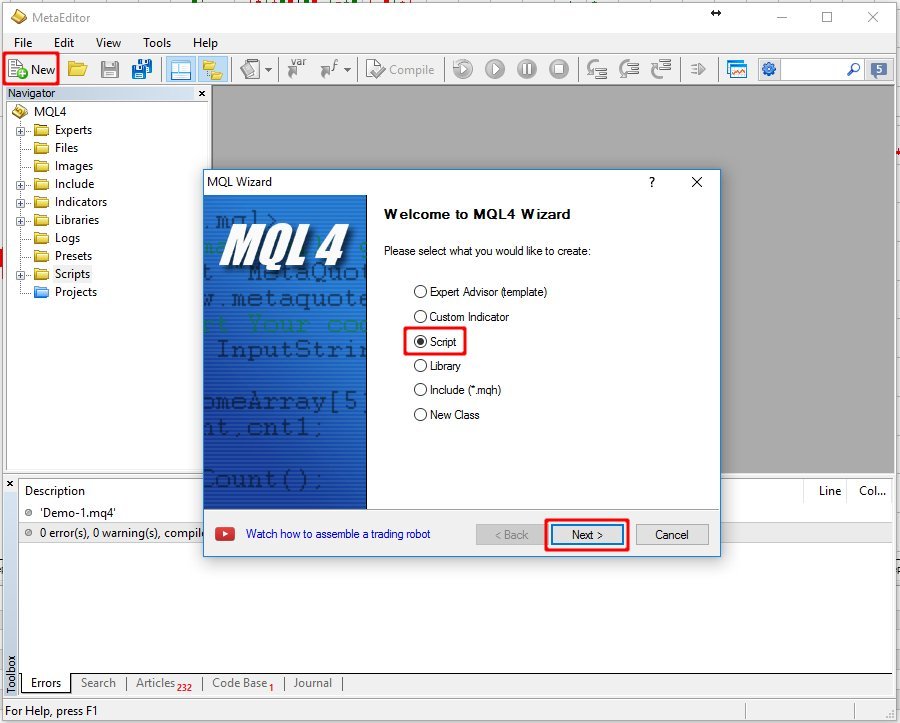Screen dimensions: 900x723
Task: Switch to the Code Base tab
Action: click(243, 683)
